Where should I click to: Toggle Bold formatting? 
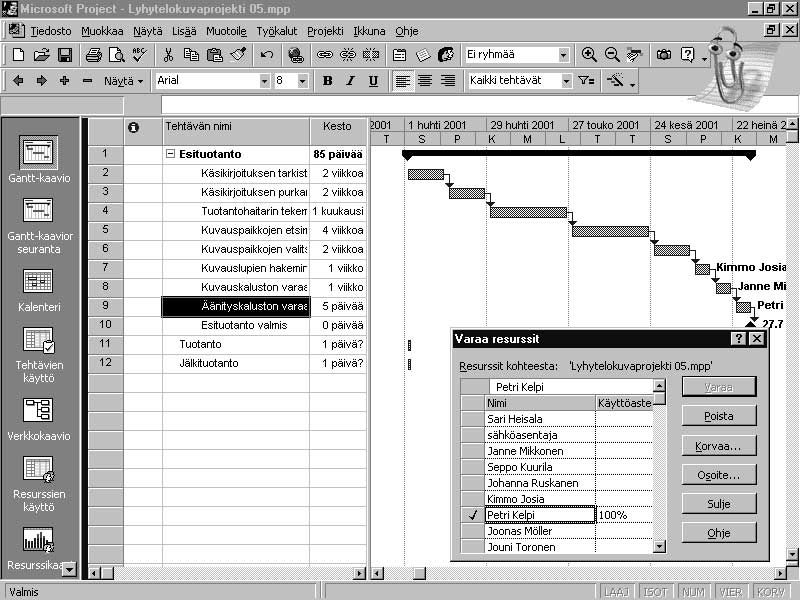click(328, 81)
